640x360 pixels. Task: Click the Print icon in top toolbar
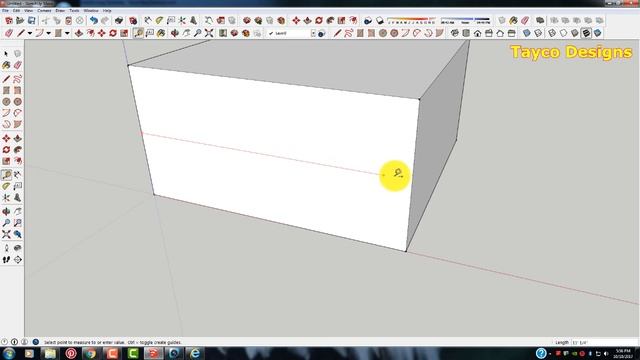point(119,20)
